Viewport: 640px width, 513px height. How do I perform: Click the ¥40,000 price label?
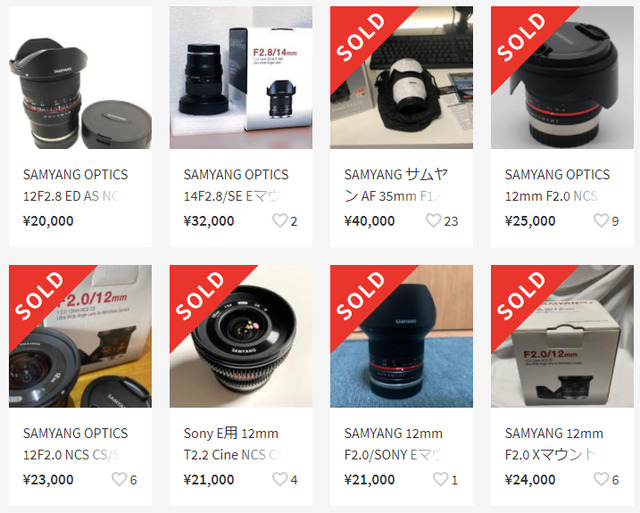point(369,221)
